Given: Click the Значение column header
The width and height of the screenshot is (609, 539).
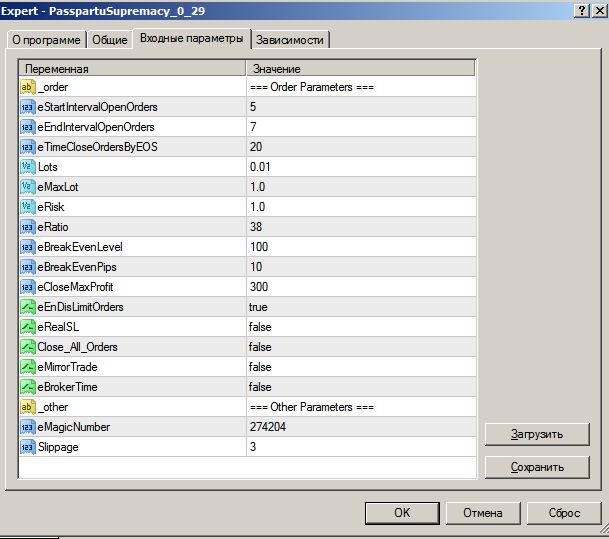Looking at the screenshot, I should click(361, 69).
